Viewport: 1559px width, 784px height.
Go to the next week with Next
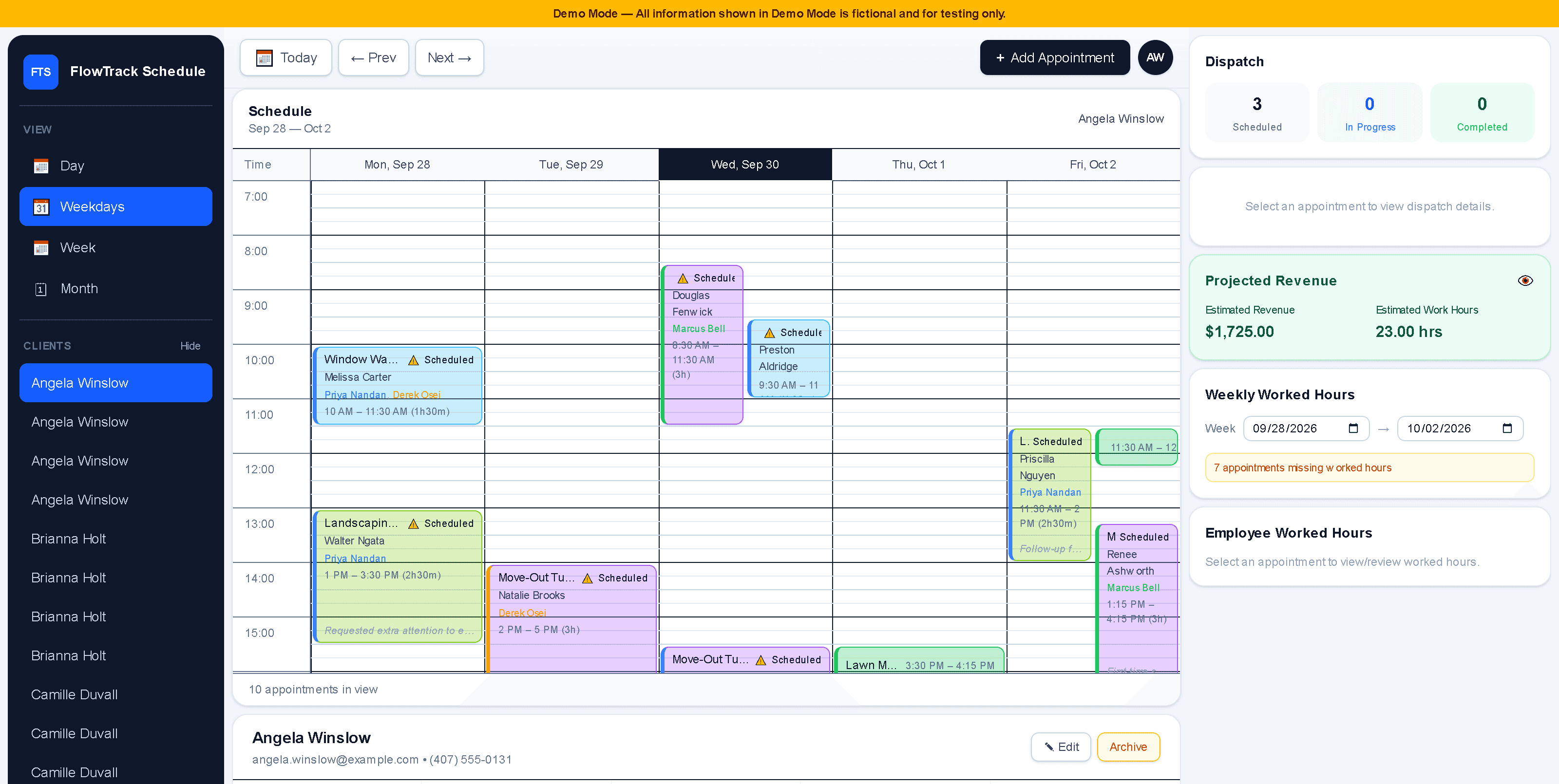pos(449,58)
